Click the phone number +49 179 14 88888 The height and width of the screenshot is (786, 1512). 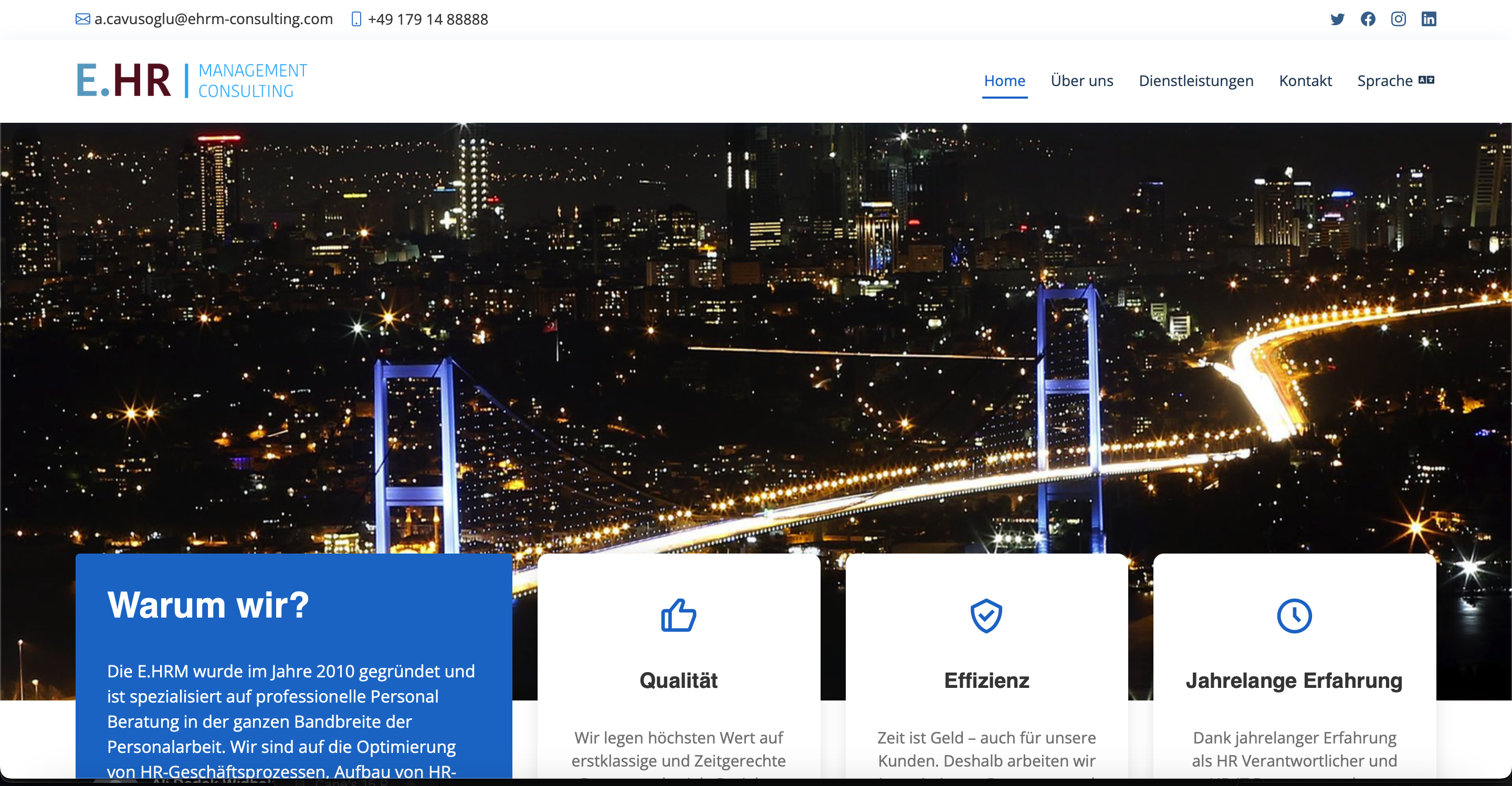tap(428, 19)
